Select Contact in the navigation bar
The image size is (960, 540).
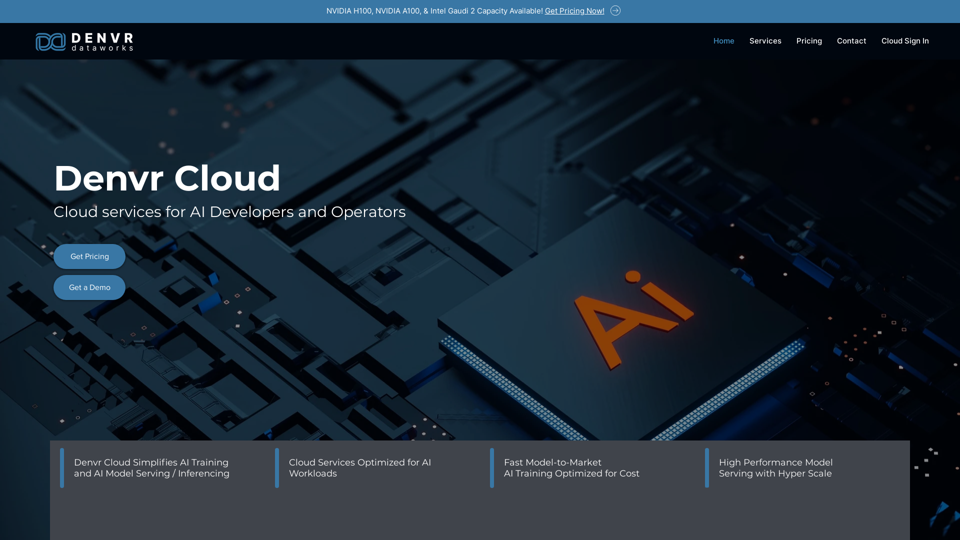click(x=851, y=41)
